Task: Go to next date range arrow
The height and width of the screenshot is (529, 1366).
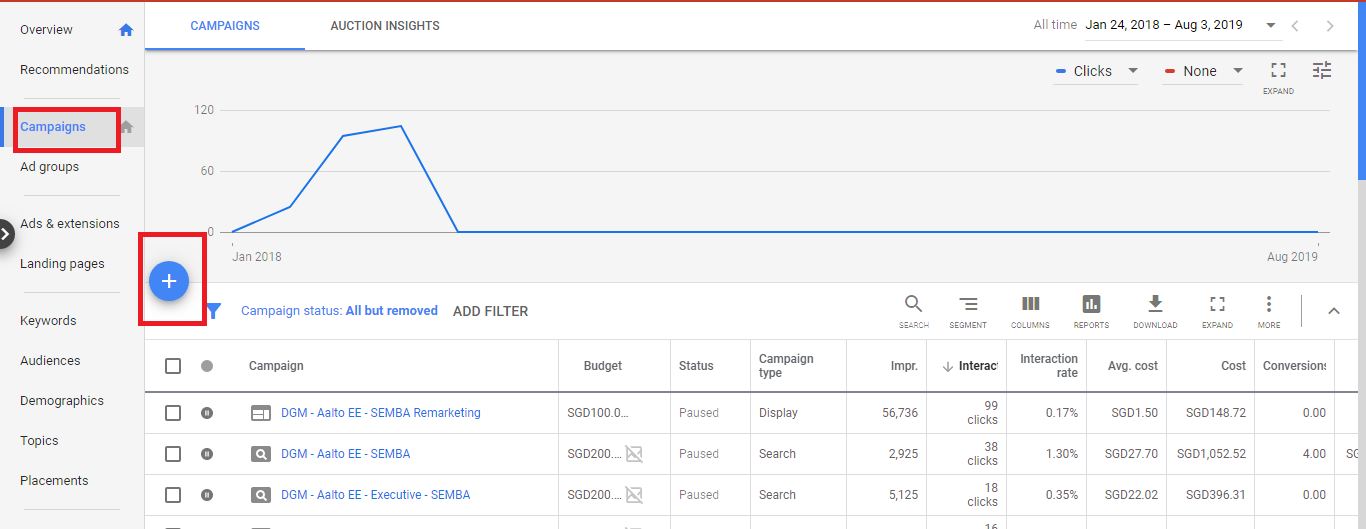Action: point(1329,26)
